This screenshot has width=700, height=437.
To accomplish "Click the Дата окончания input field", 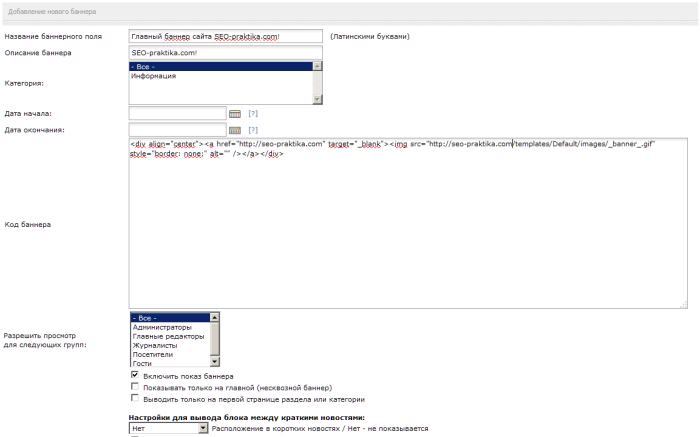I will [178, 130].
